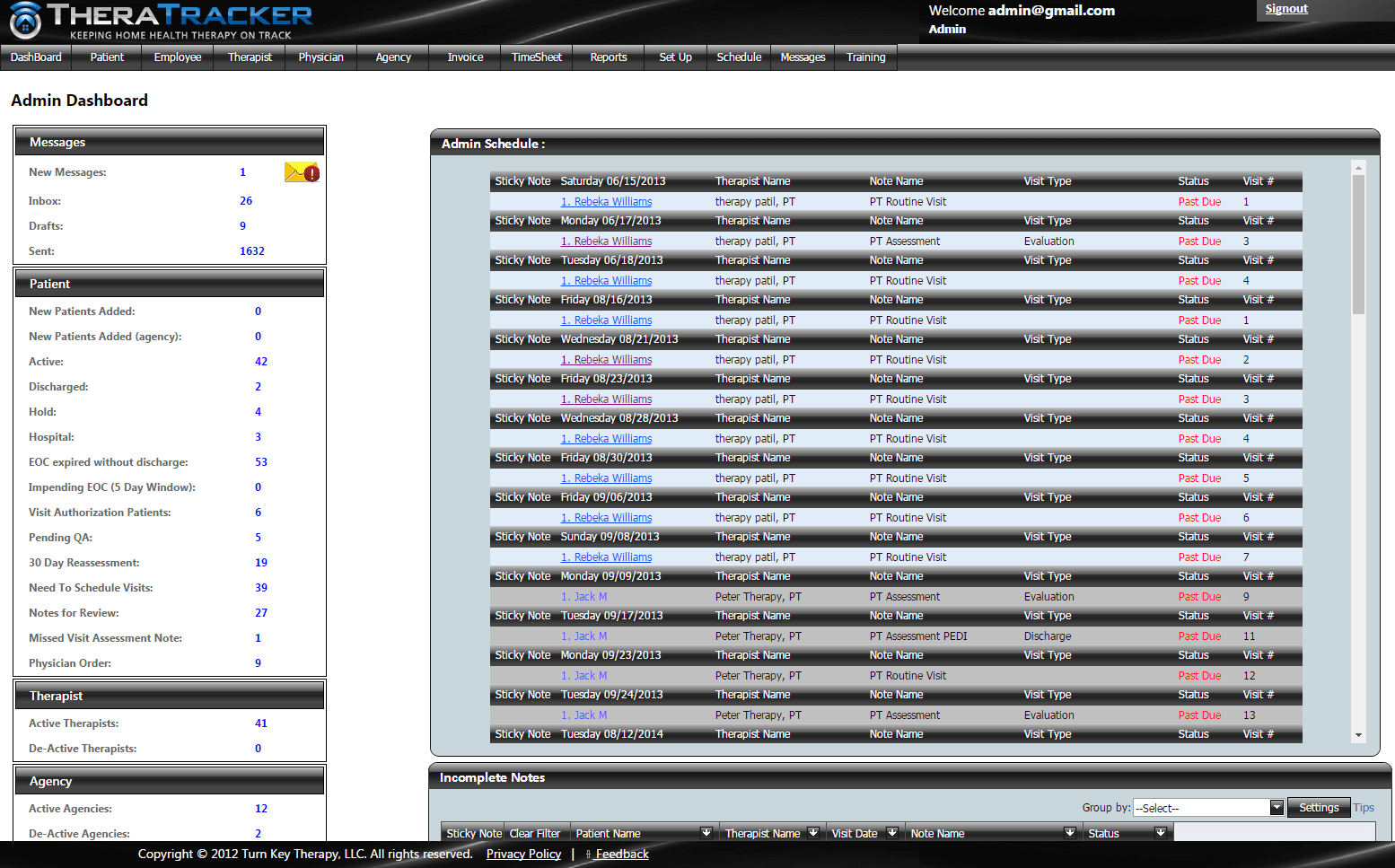Click Clear Filter in Incomplete Notes
Image resolution: width=1395 pixels, height=868 pixels.
click(x=535, y=834)
